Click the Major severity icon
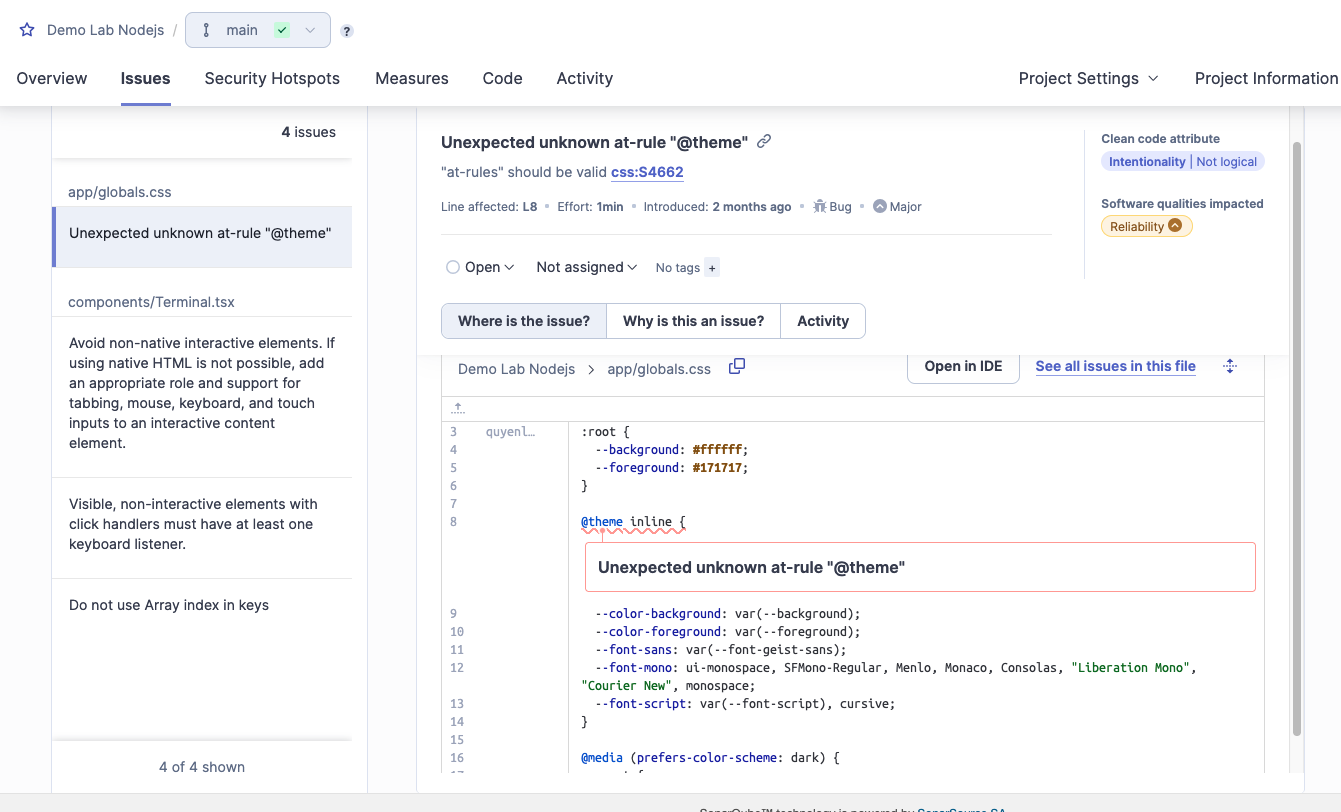Viewport: 1341px width, 812px height. coord(879,207)
